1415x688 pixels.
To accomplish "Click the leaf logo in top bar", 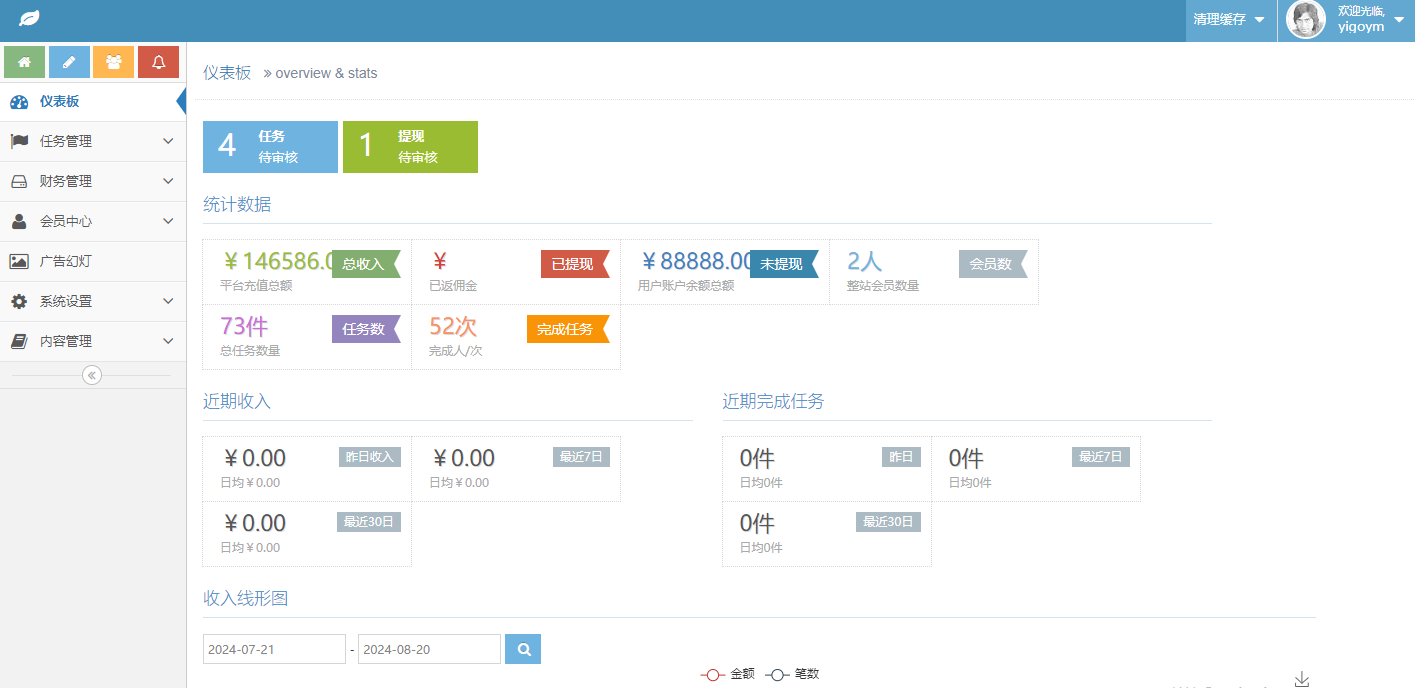I will click(x=30, y=19).
